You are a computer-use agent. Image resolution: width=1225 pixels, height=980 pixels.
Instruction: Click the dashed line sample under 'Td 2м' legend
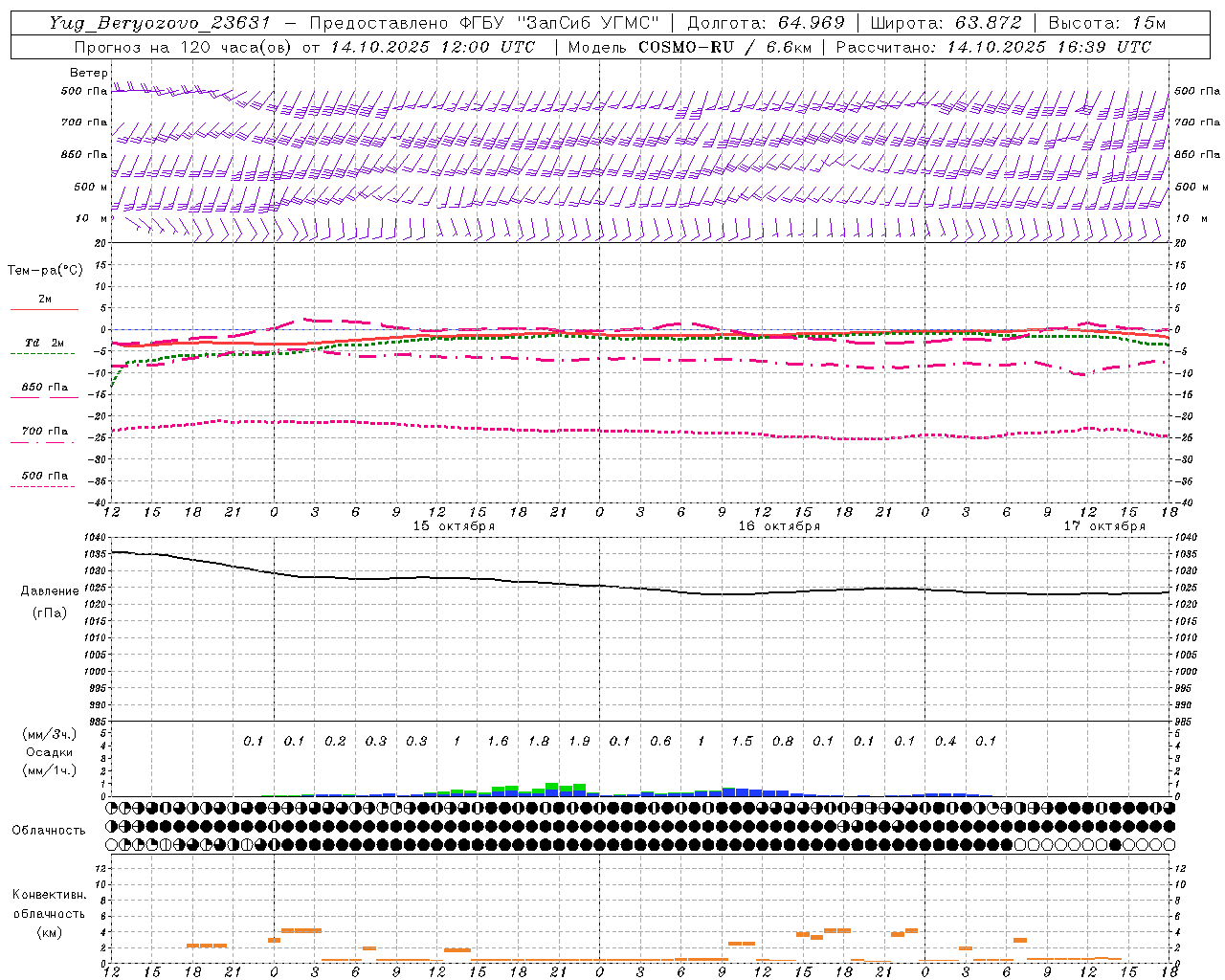click(x=43, y=354)
